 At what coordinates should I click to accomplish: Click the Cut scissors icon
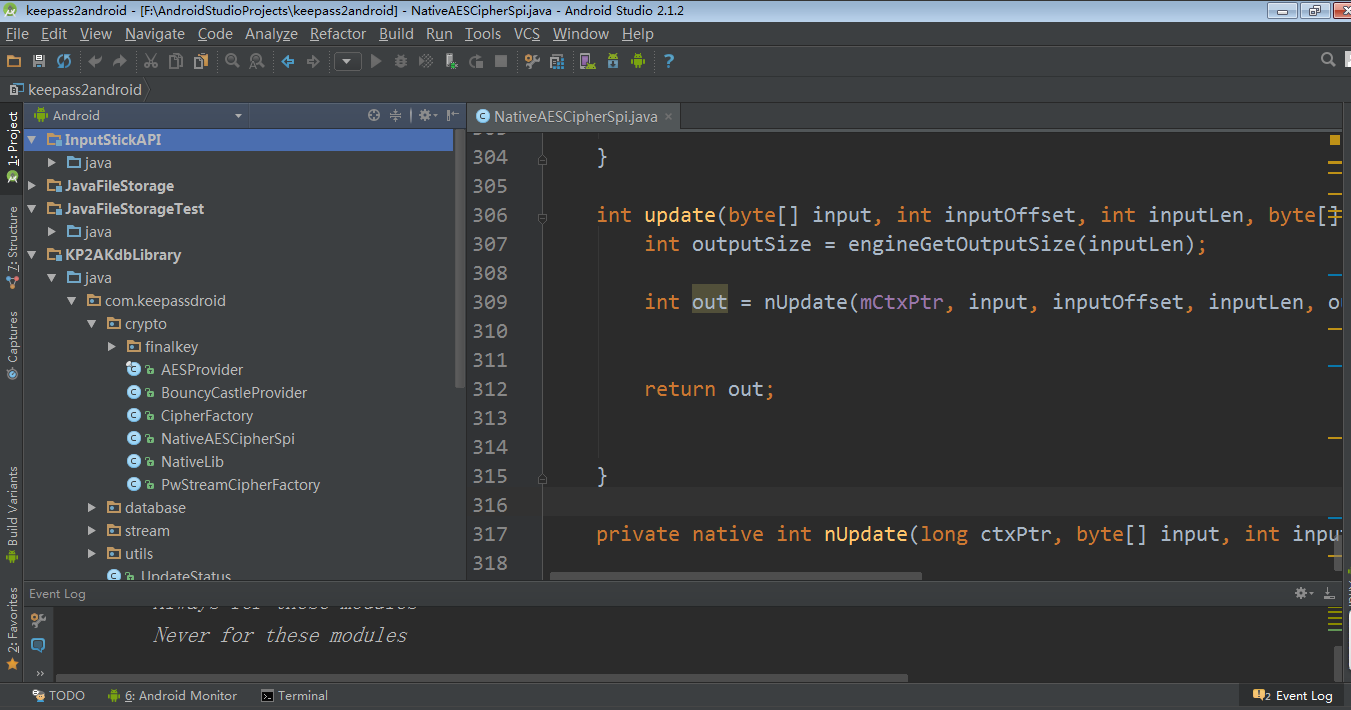pos(150,61)
